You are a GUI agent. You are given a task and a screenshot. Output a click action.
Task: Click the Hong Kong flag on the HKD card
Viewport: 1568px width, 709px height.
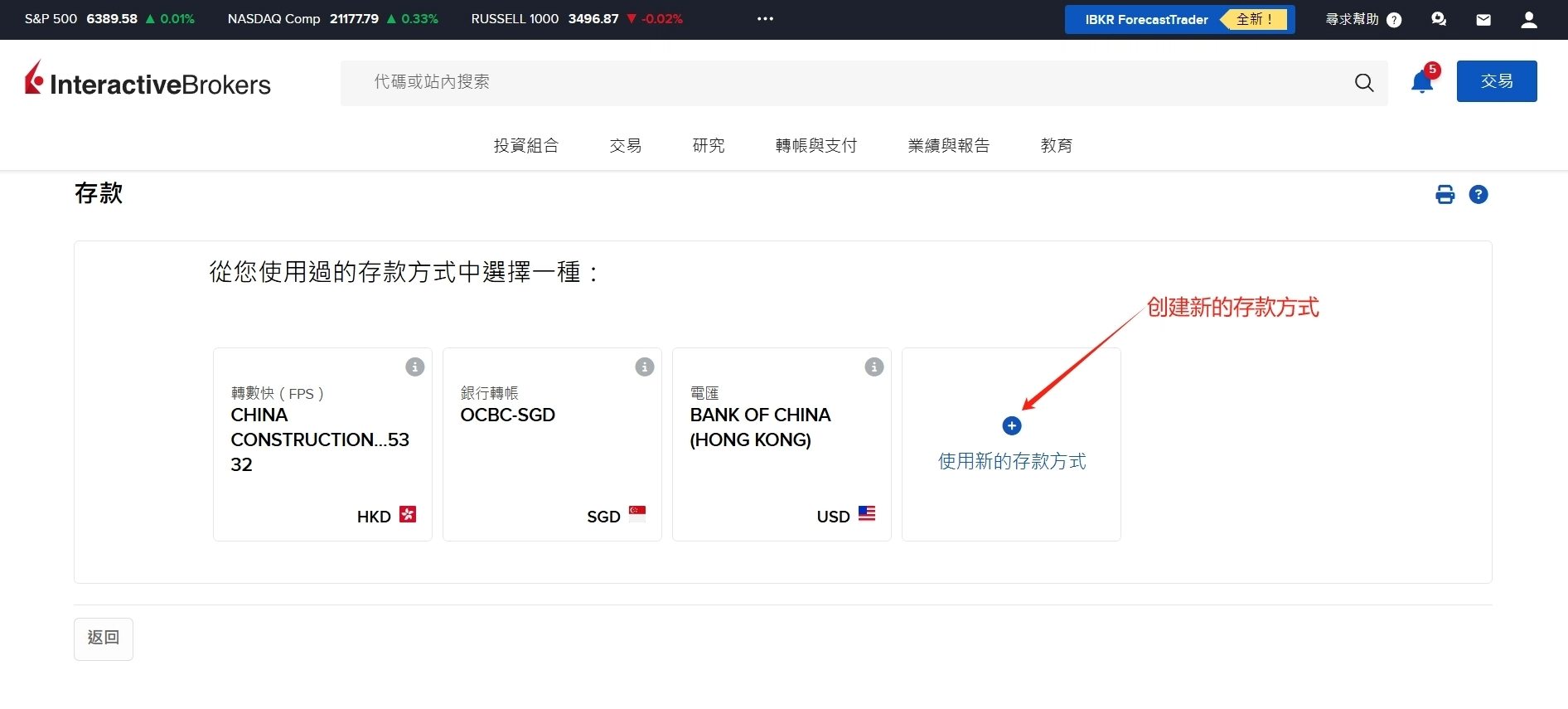pos(408,514)
